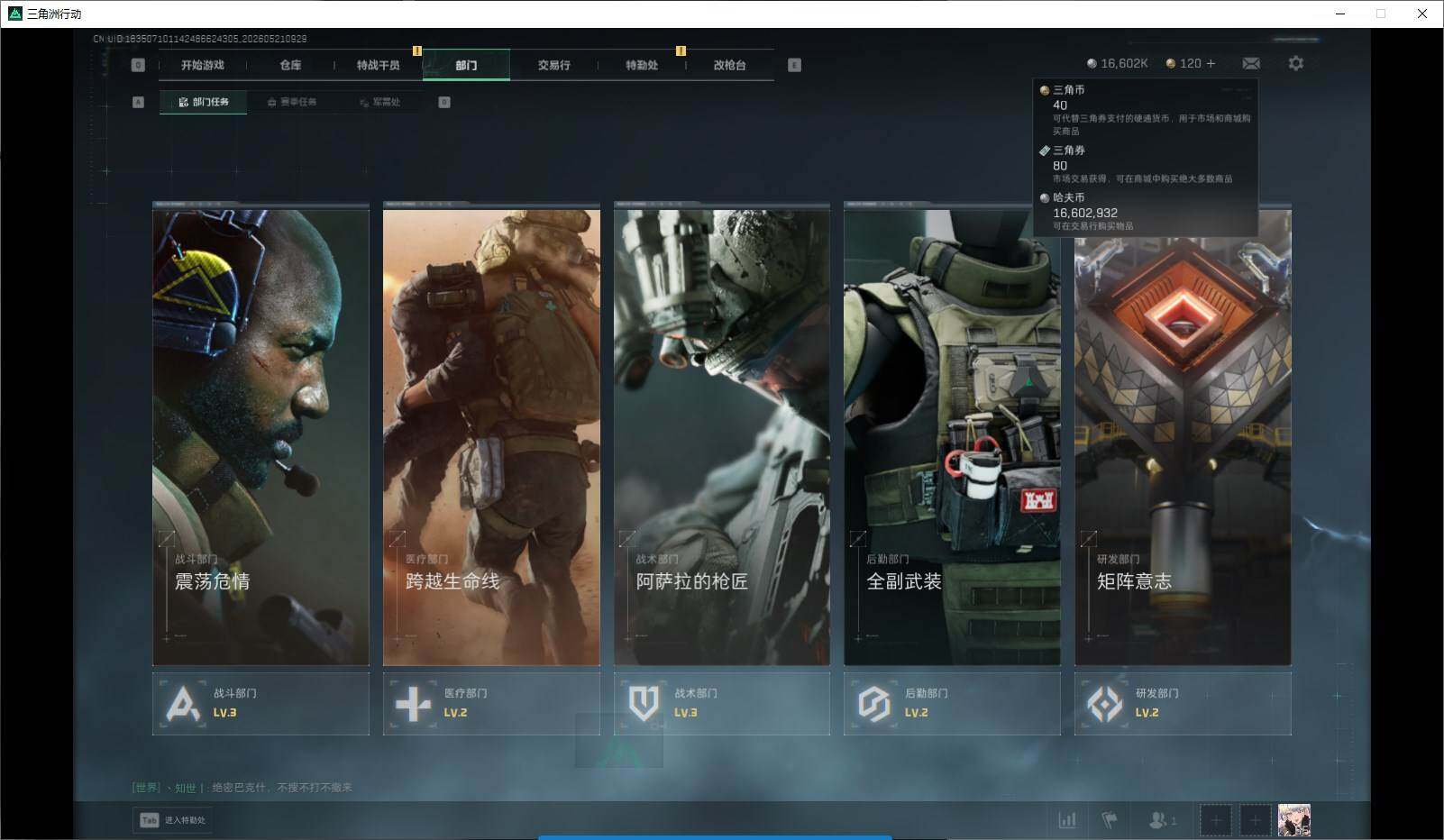Click the CN UID text at top

200,39
